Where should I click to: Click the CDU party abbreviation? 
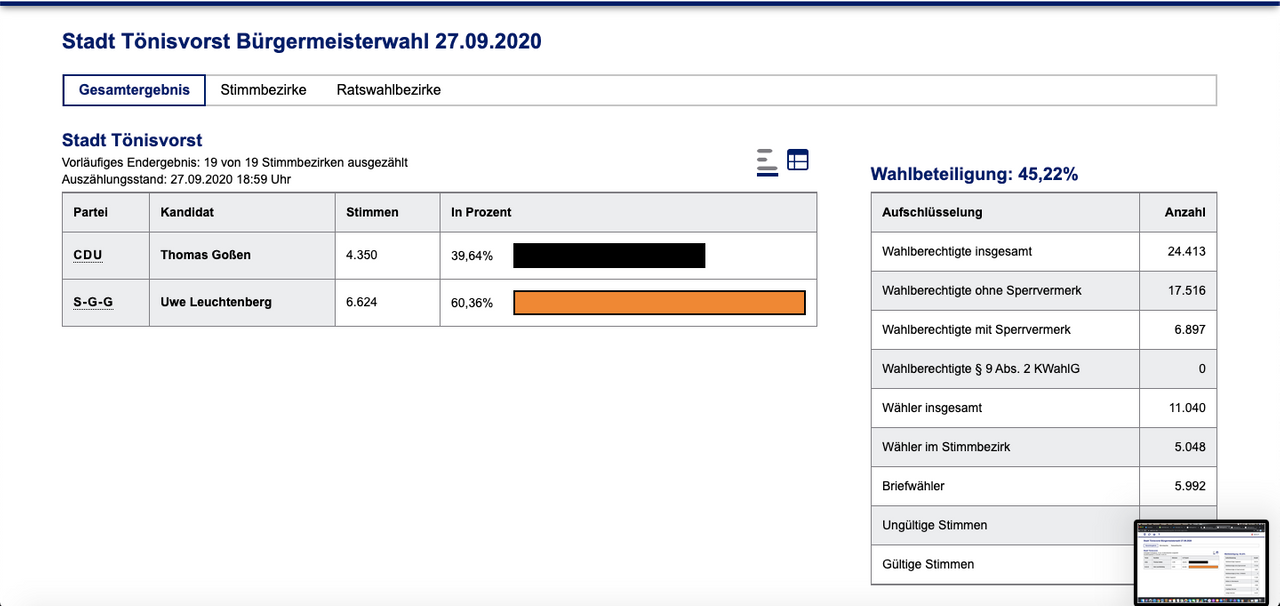click(88, 255)
